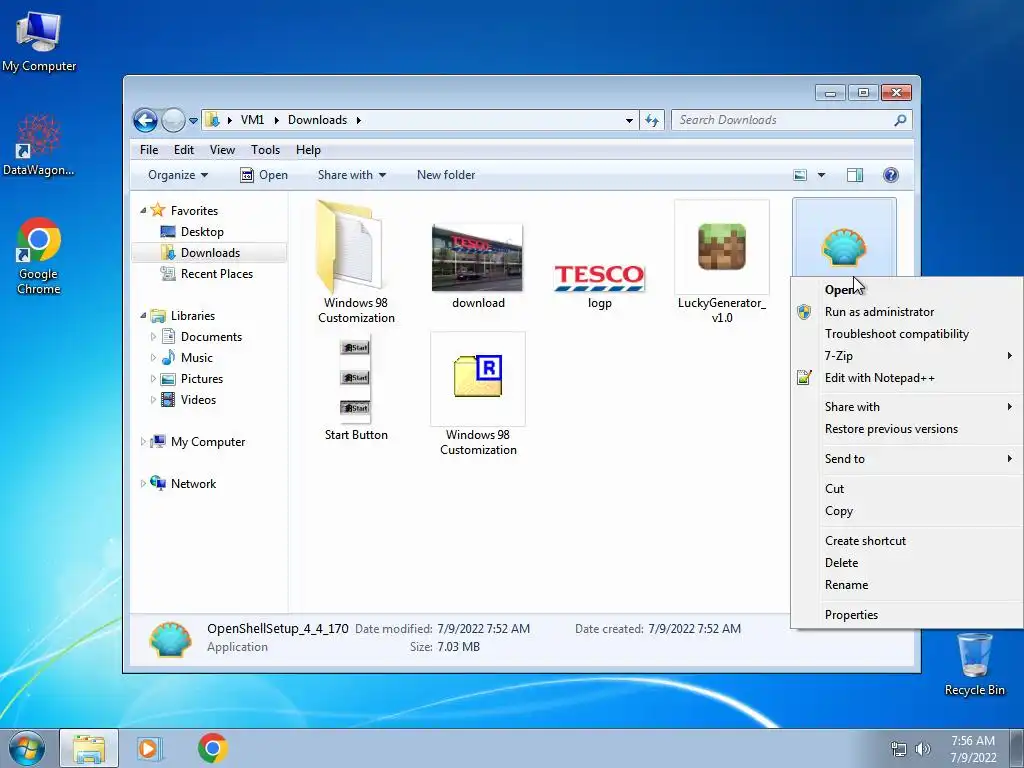1024x768 pixels.
Task: Click the search magnifier icon
Action: [900, 120]
